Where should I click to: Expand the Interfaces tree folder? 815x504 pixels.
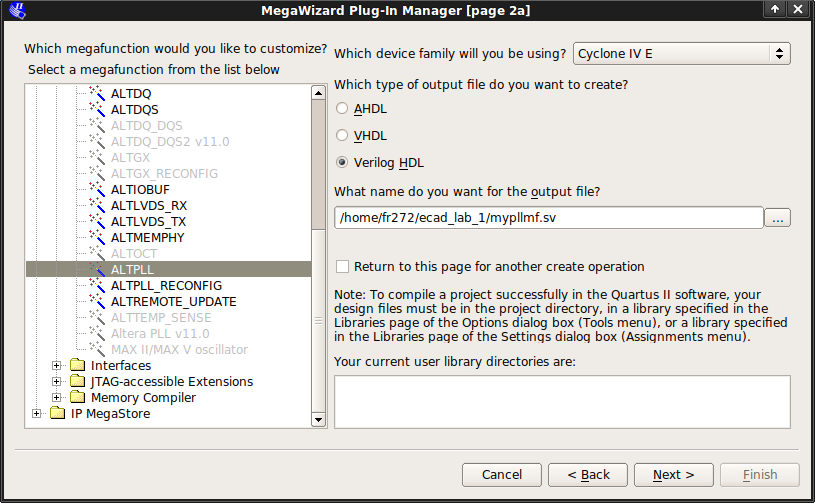pos(57,365)
